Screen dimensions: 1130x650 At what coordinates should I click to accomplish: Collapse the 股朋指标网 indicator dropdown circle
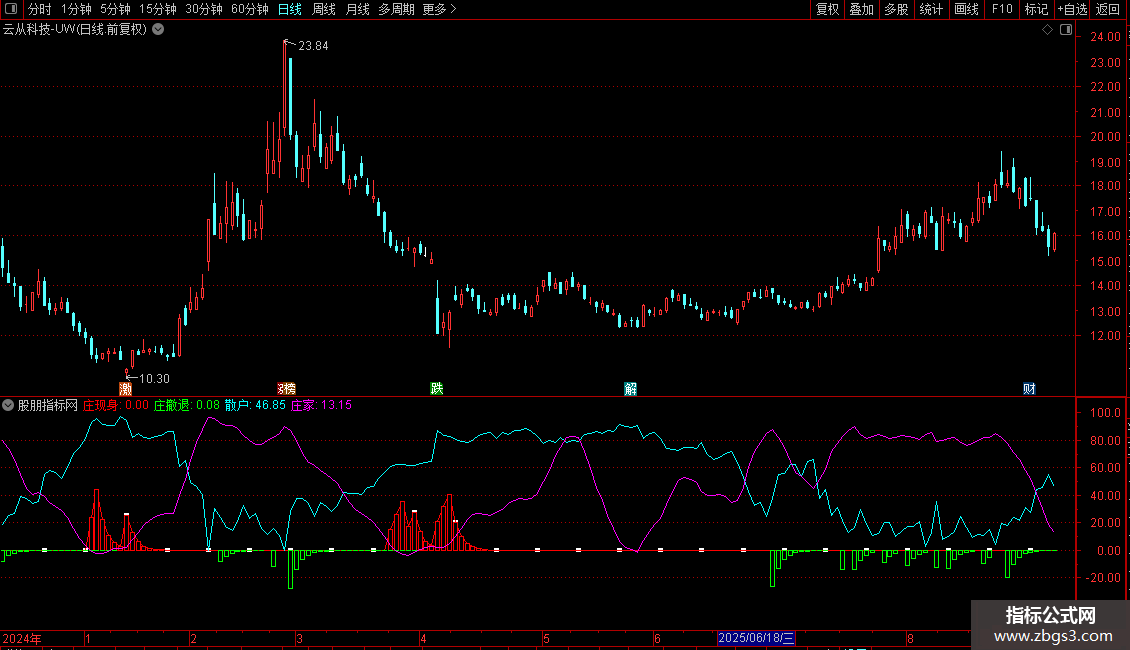click(8, 405)
